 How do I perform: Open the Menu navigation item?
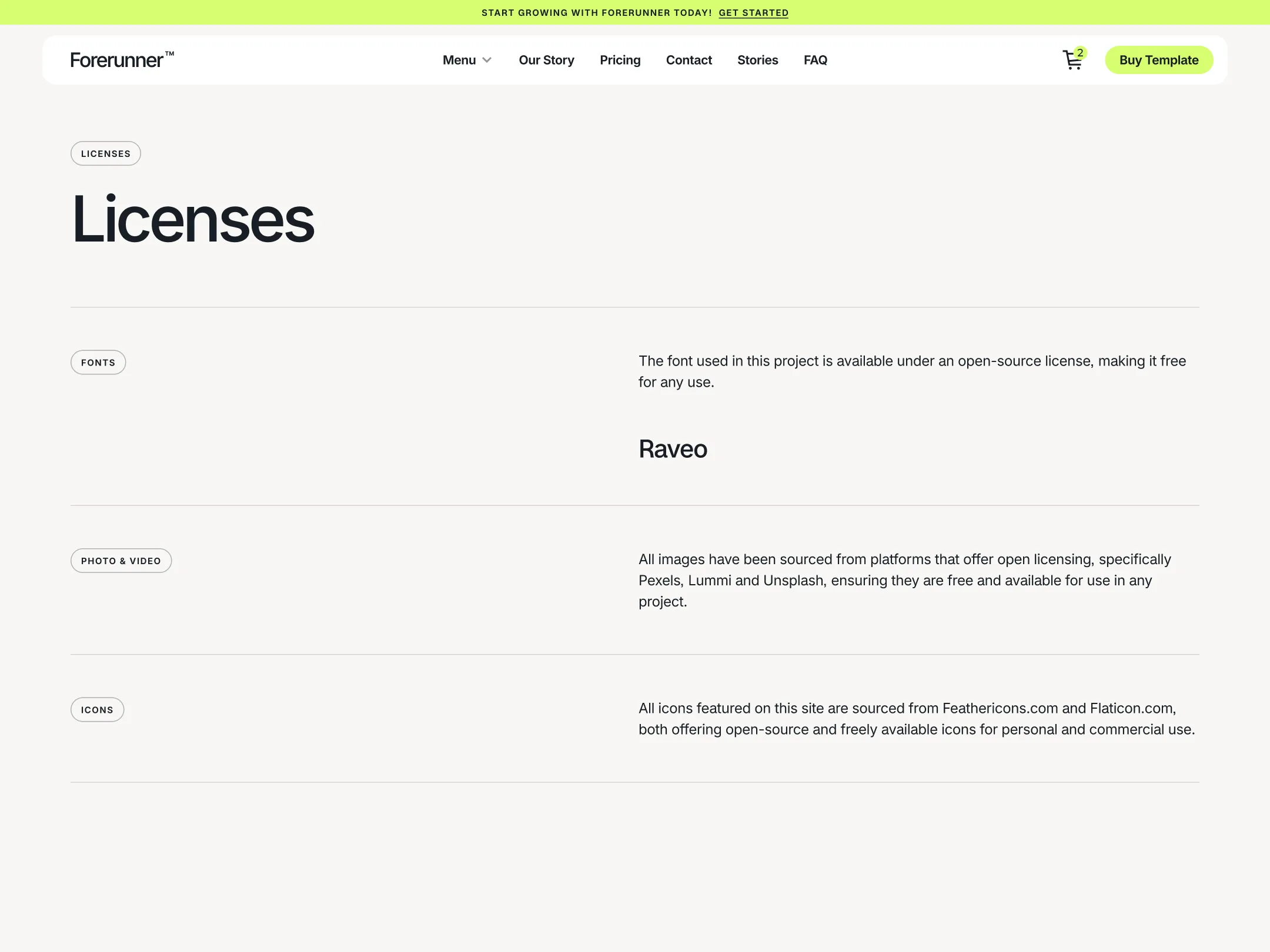459,60
